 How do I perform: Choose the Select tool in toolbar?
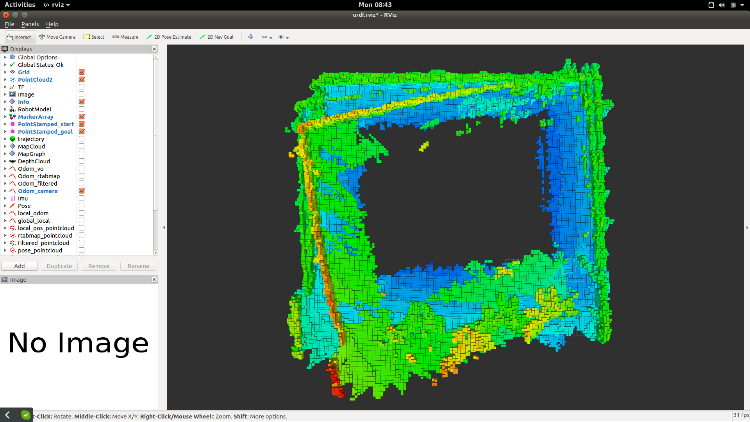point(94,37)
